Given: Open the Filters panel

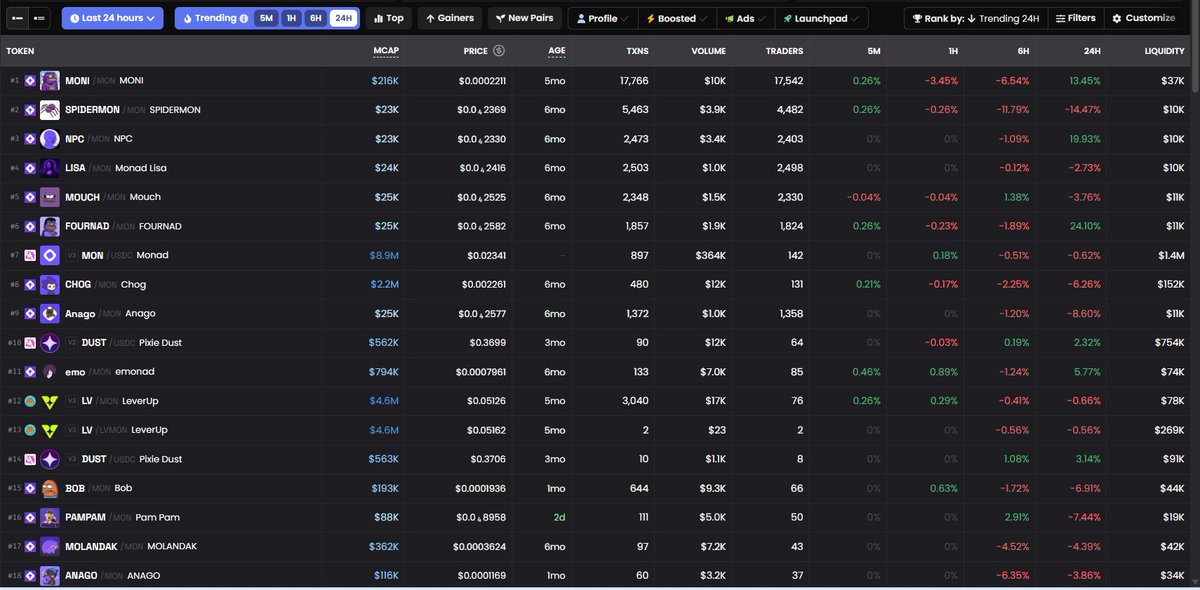Looking at the screenshot, I should click(1075, 18).
